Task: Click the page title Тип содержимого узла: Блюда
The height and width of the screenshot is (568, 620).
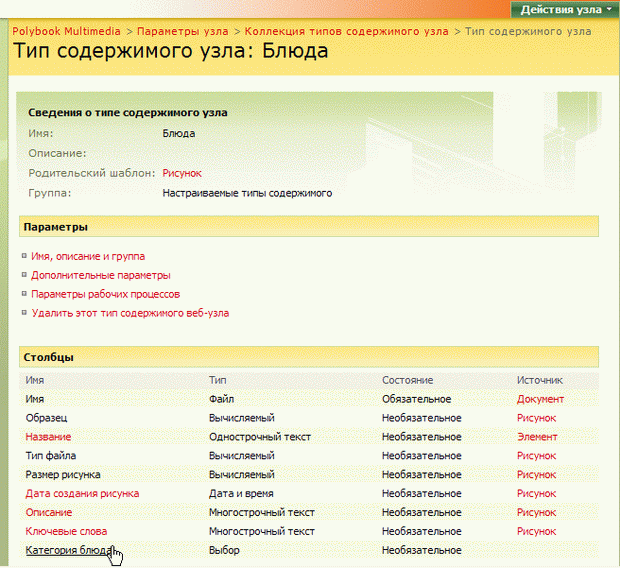Action: pyautogui.click(x=170, y=51)
